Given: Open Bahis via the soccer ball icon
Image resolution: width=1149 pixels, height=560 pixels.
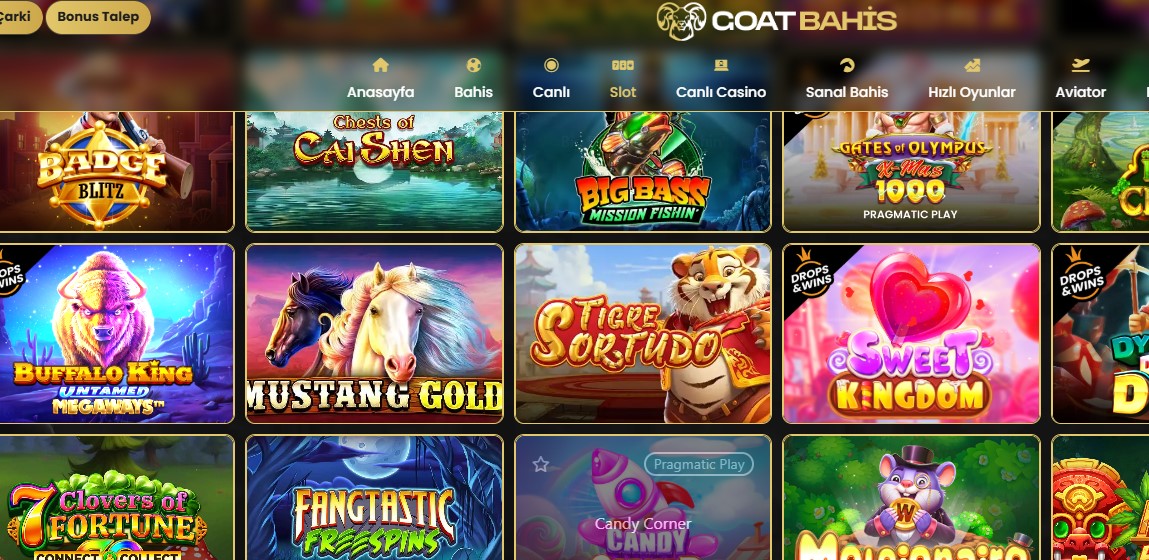Looking at the screenshot, I should click(x=473, y=65).
